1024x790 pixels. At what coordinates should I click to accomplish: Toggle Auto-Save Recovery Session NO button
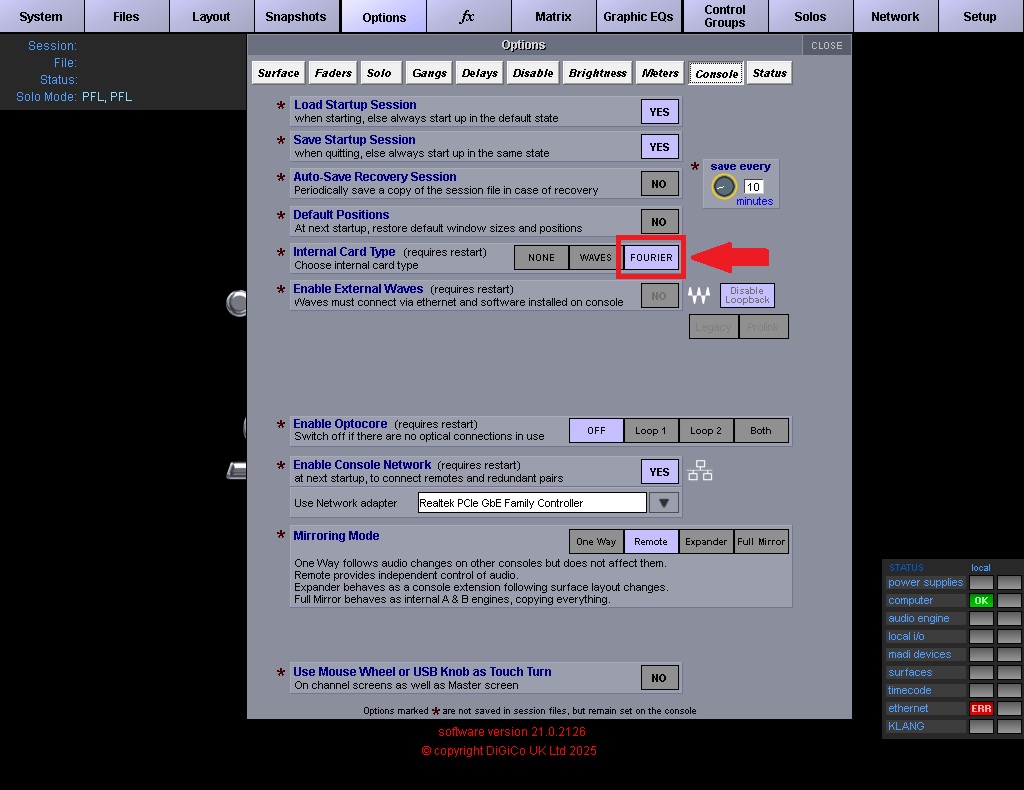660,184
